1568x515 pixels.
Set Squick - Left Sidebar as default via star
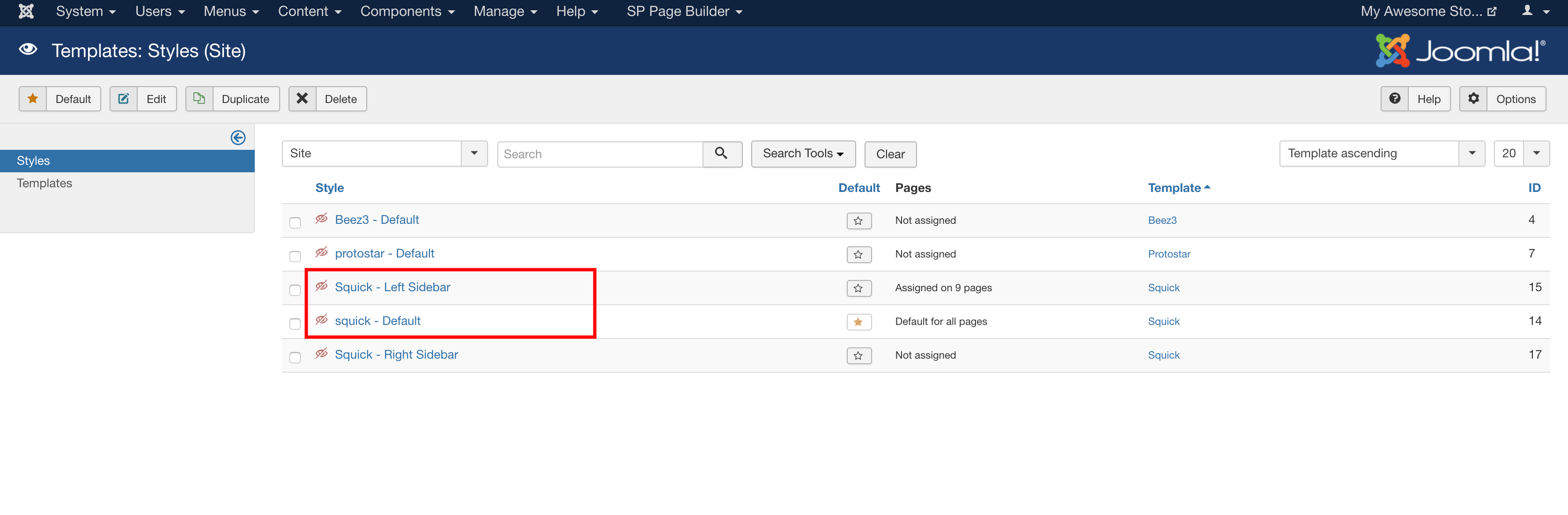(x=859, y=288)
